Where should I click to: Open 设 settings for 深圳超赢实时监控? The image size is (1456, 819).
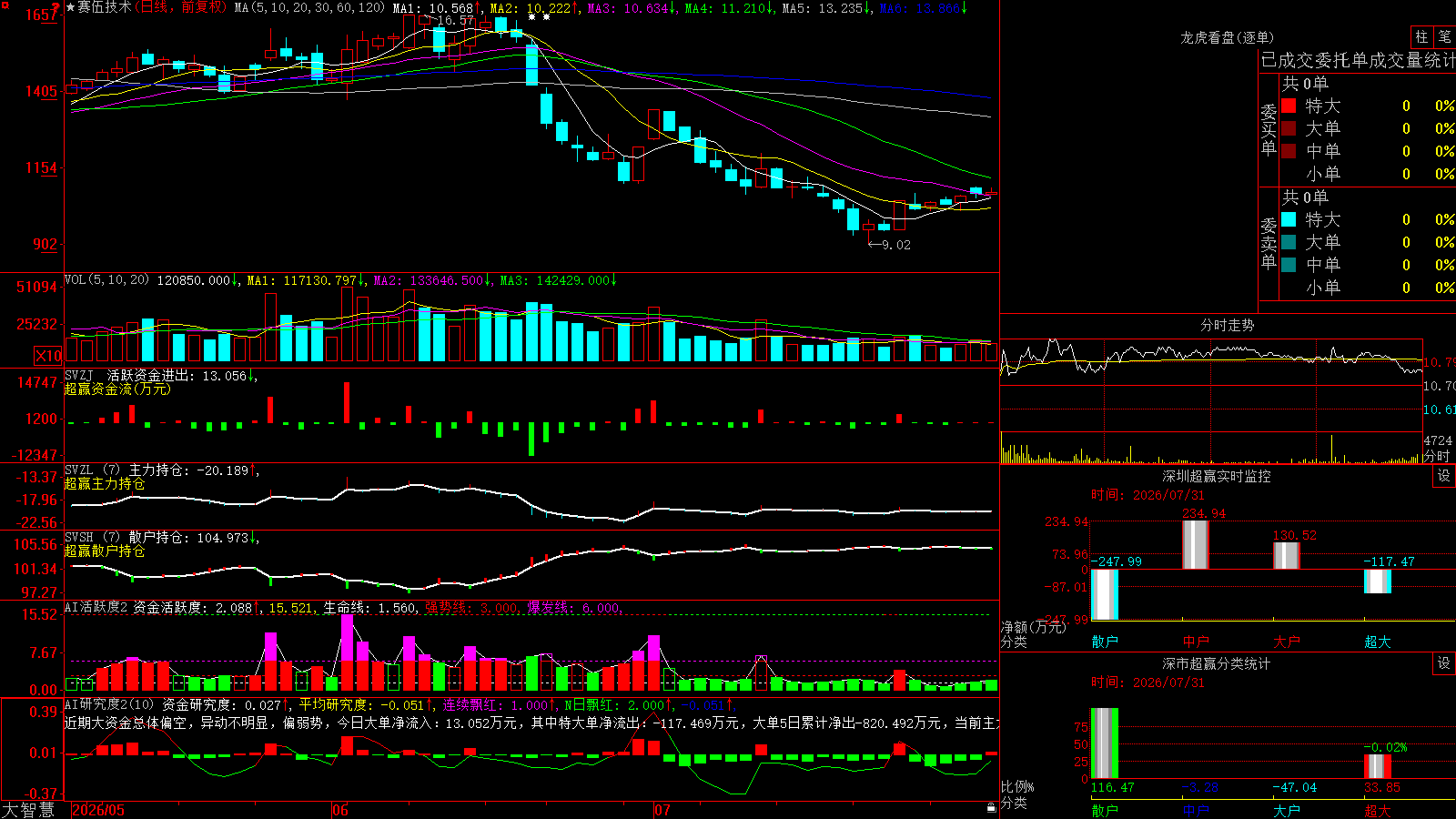1444,476
